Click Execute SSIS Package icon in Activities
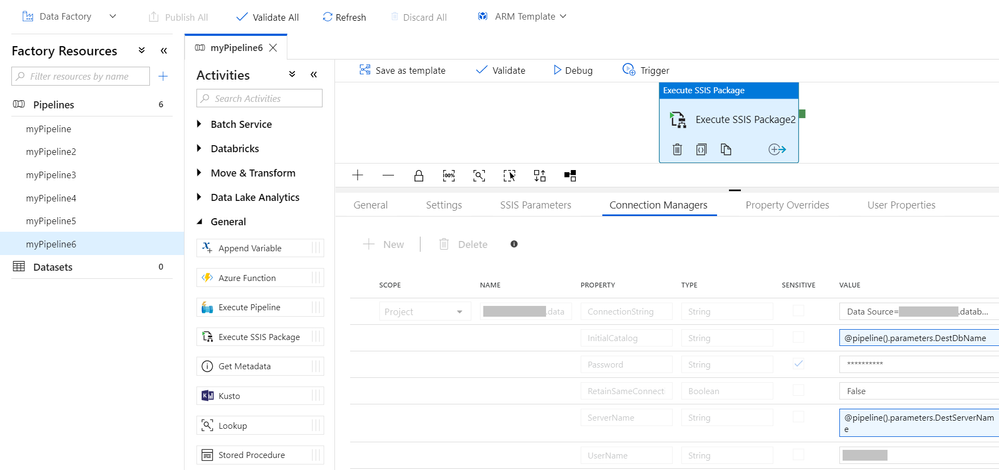 point(206,337)
